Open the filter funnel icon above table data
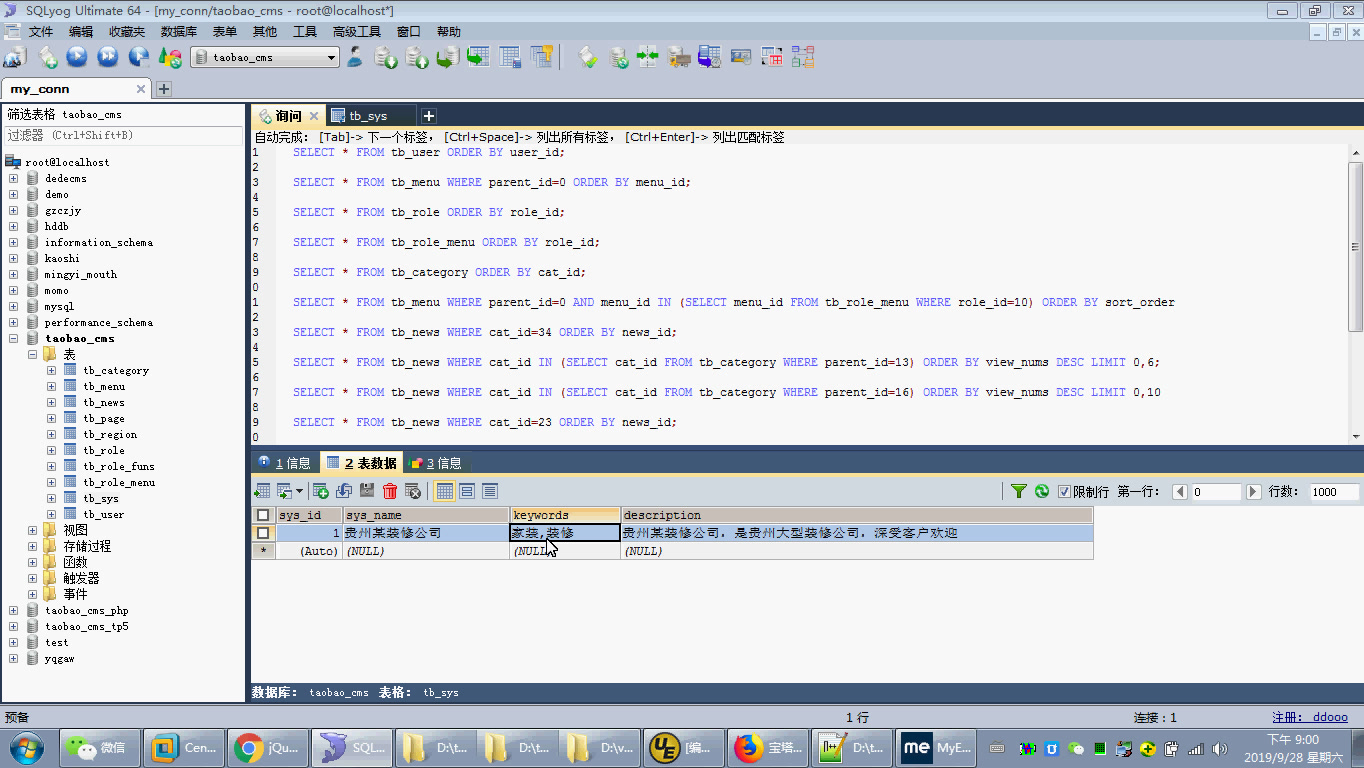 click(1019, 491)
